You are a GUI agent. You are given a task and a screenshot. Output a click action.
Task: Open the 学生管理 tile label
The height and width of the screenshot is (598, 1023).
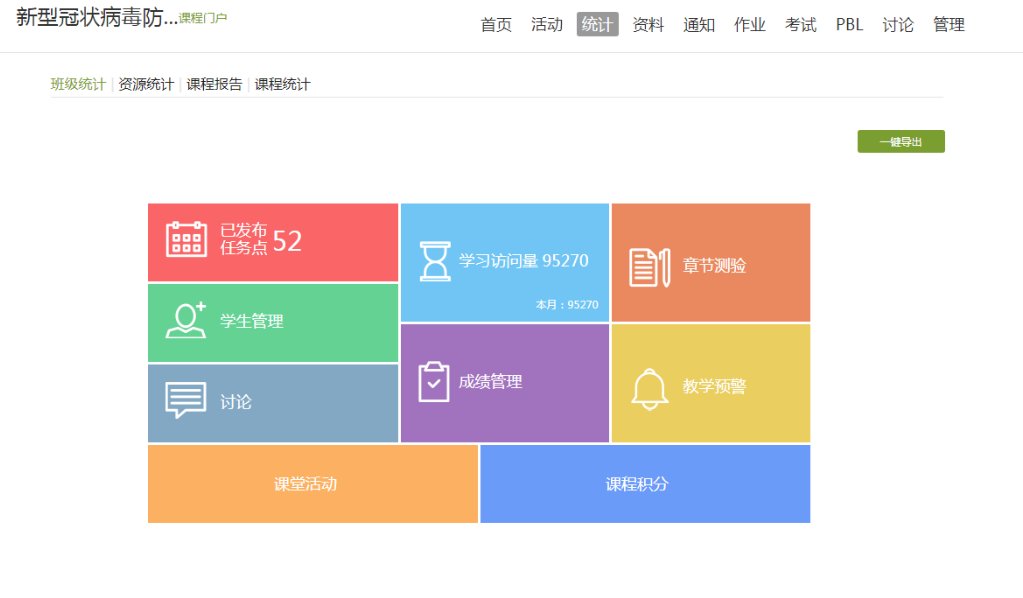tap(251, 321)
